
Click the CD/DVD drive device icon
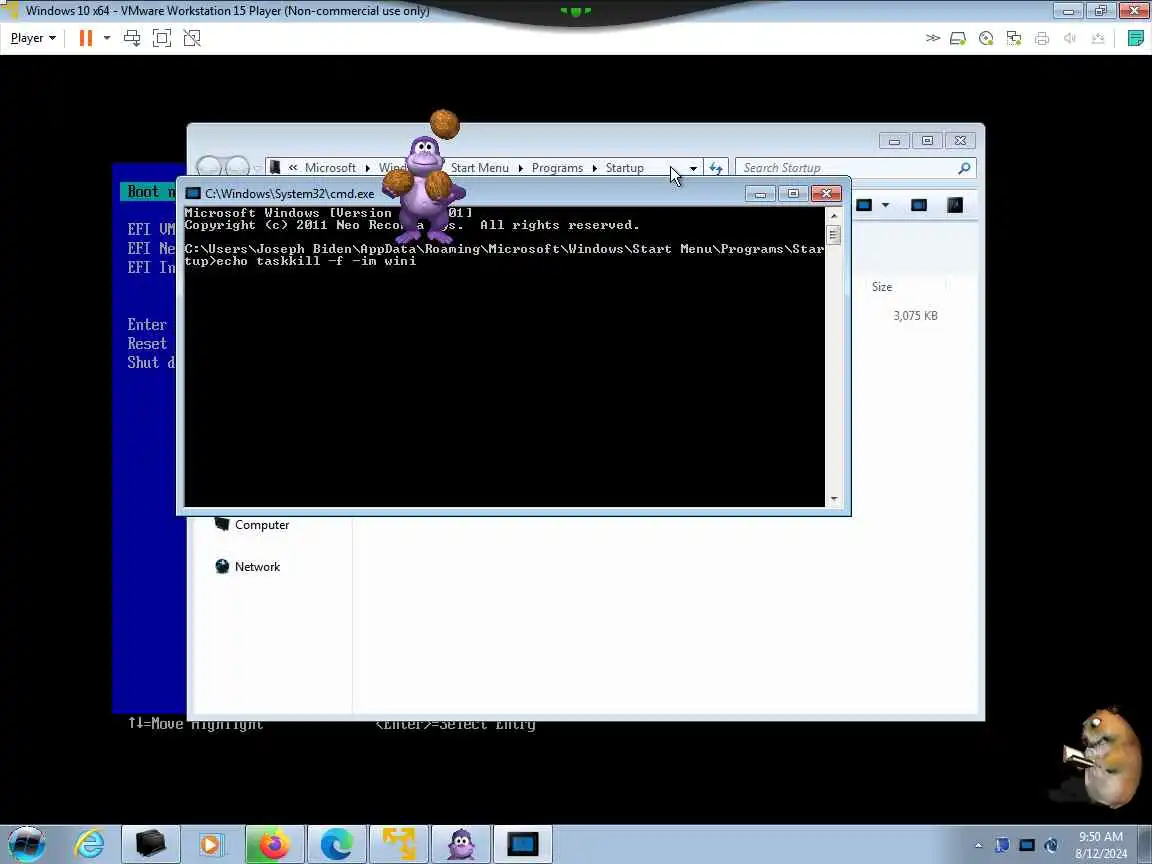click(x=986, y=38)
